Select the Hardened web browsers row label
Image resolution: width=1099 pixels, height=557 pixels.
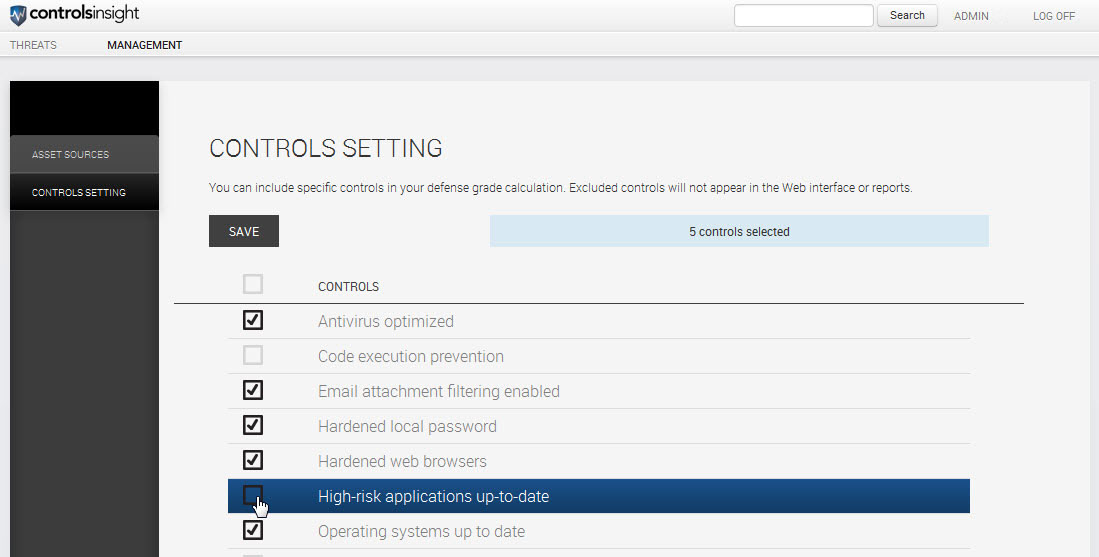coord(402,462)
